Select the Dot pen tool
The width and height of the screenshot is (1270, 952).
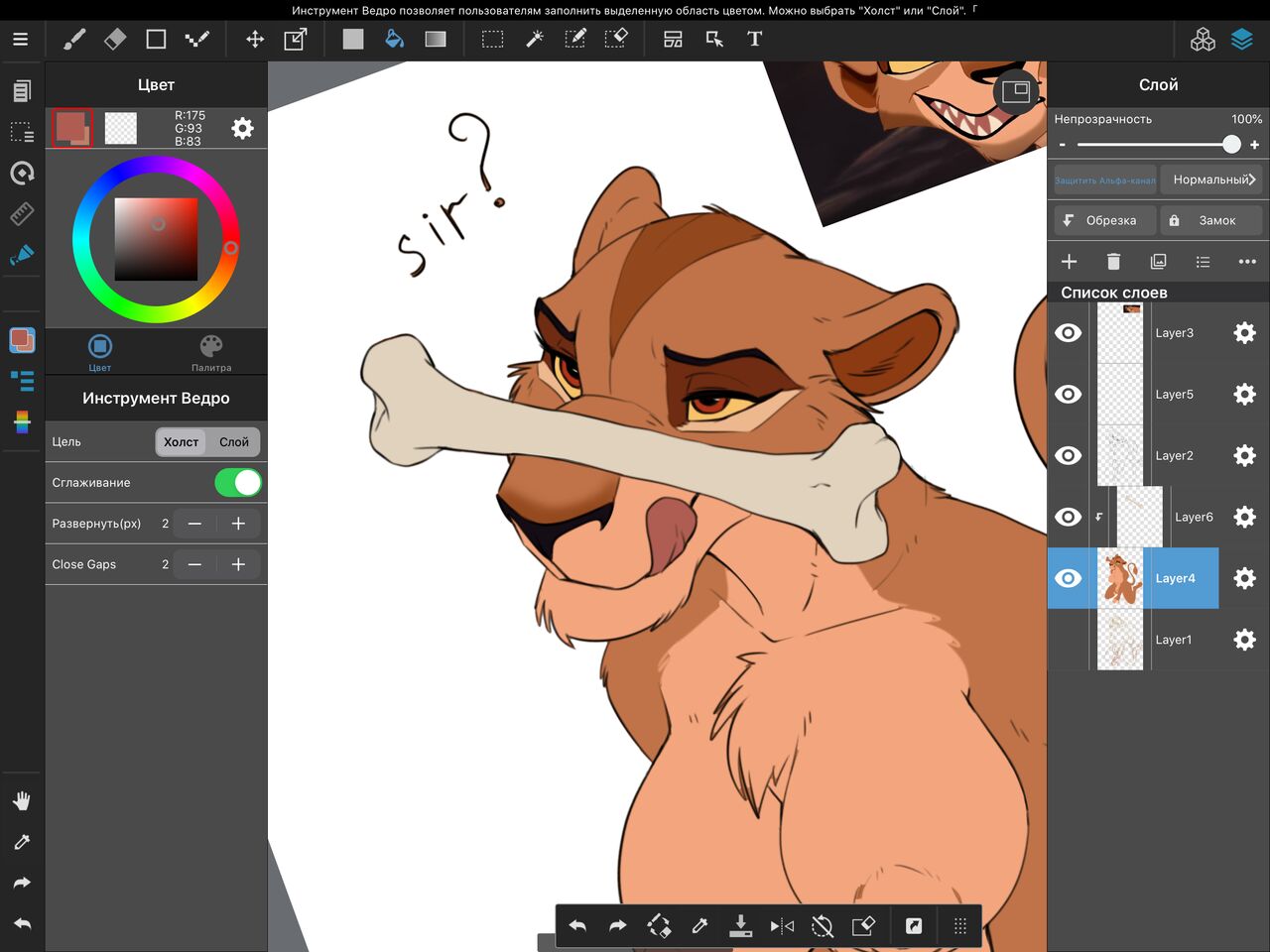[196, 39]
